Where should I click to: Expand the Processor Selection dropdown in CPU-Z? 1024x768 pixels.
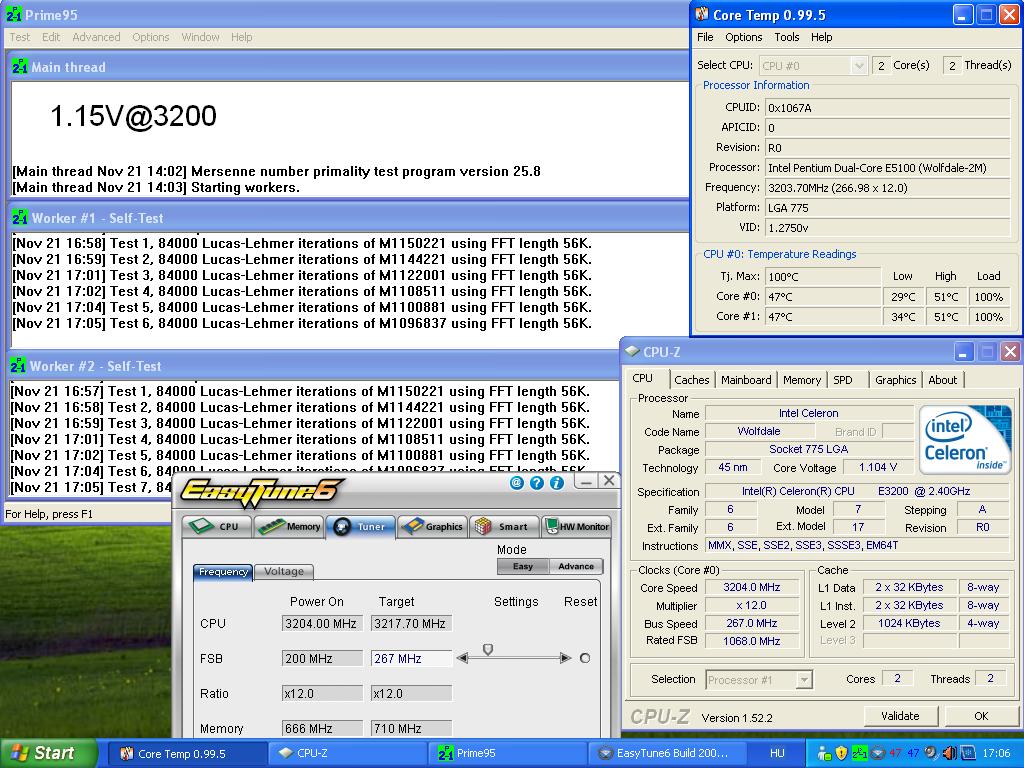coord(804,680)
